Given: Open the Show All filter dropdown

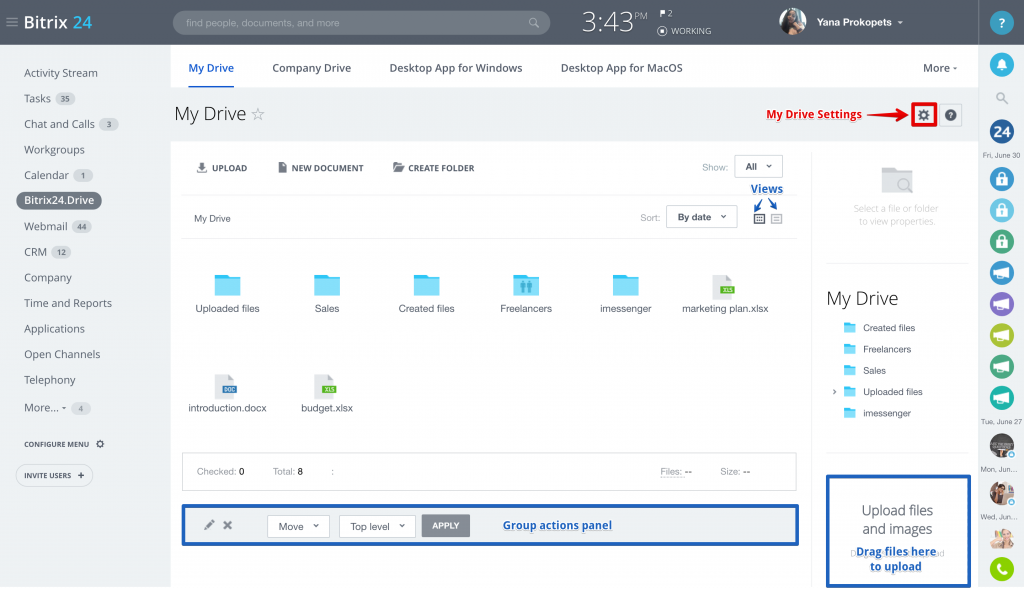Looking at the screenshot, I should 758,167.
